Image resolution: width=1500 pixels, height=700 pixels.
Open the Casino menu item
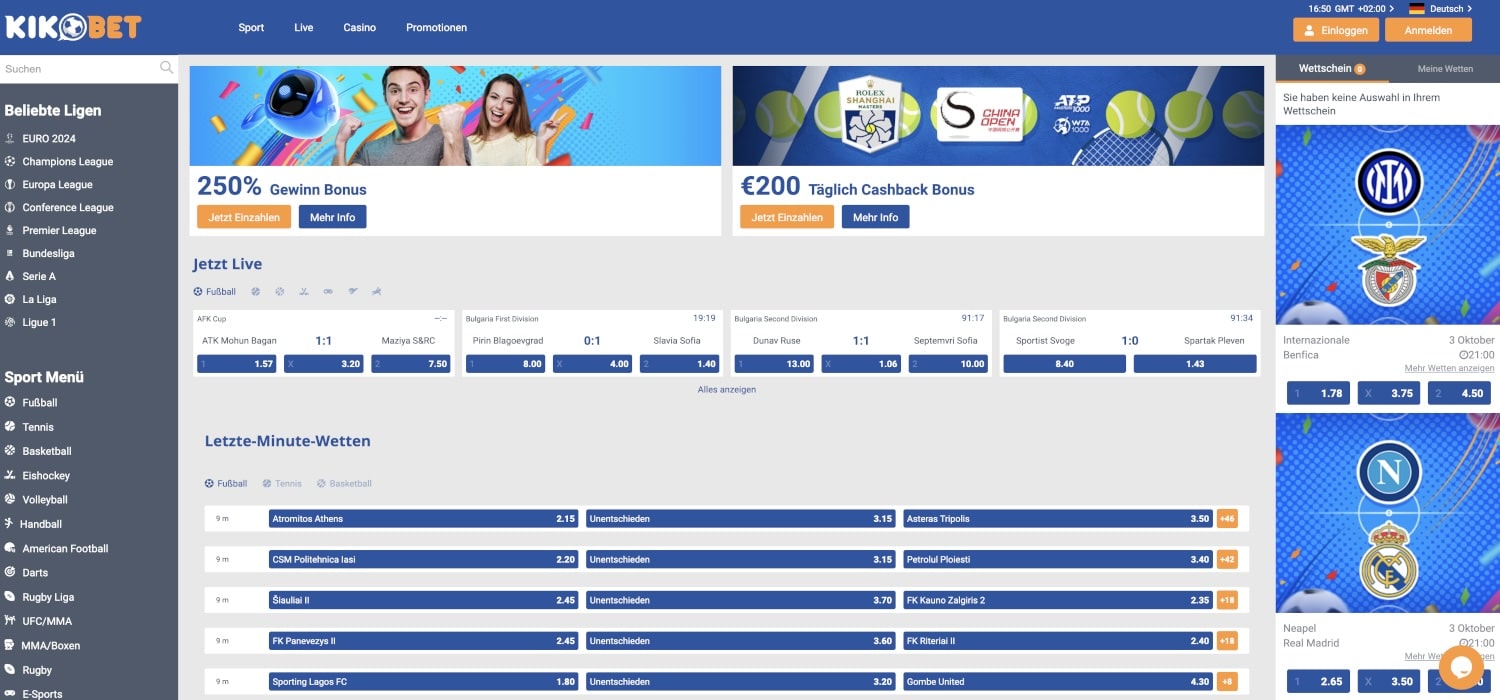[x=360, y=28]
